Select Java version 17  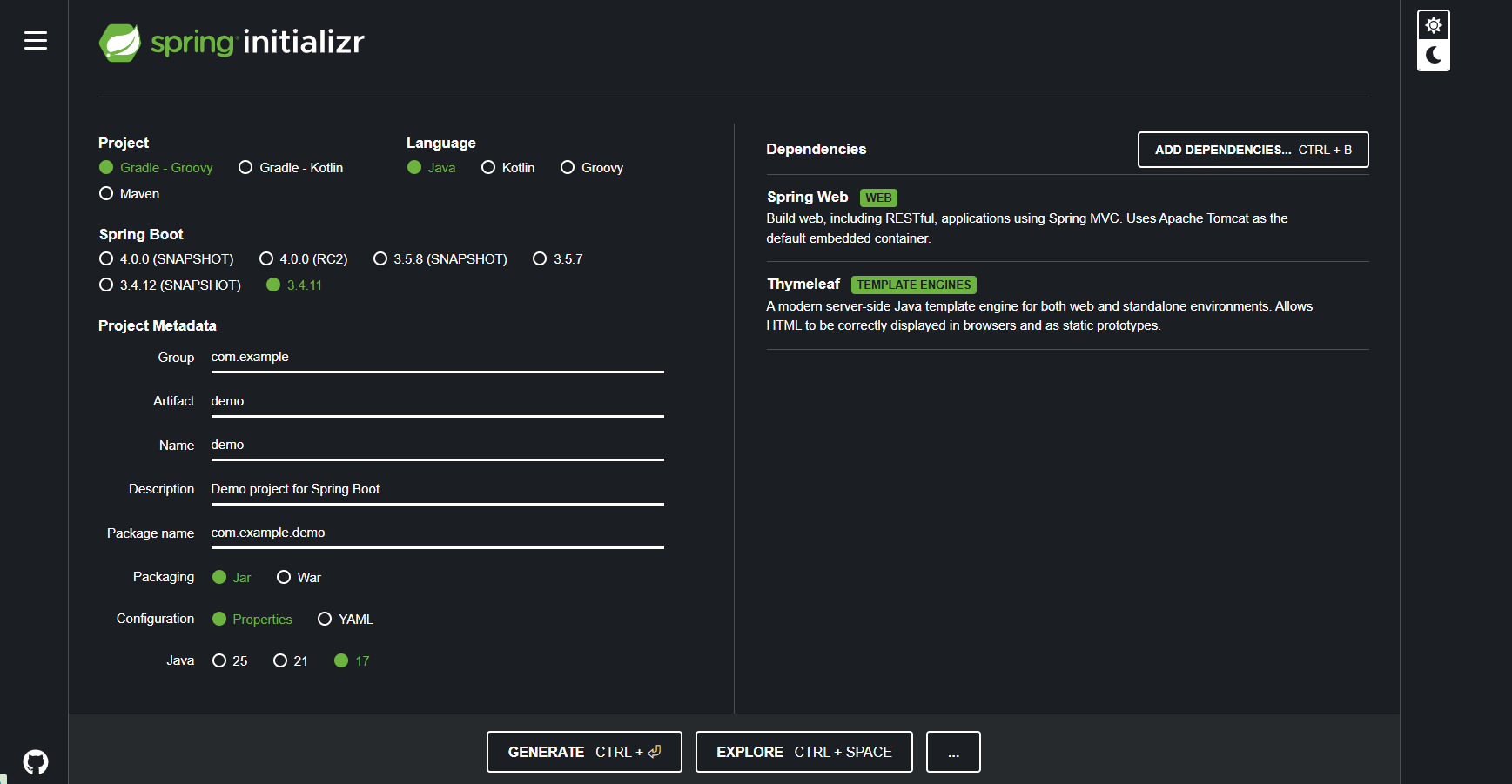tap(353, 661)
